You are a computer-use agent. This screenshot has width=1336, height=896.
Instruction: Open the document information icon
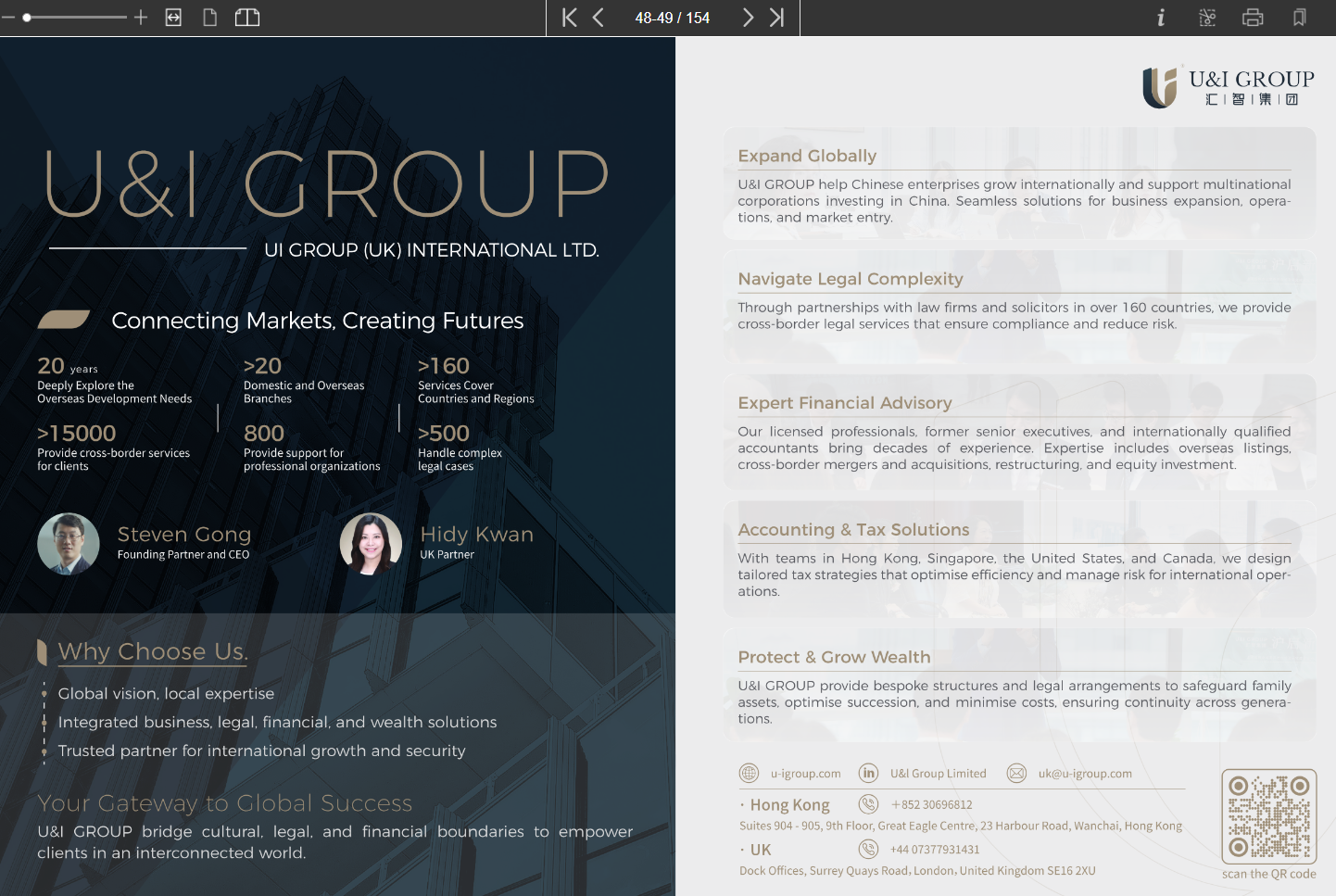pyautogui.click(x=1160, y=18)
